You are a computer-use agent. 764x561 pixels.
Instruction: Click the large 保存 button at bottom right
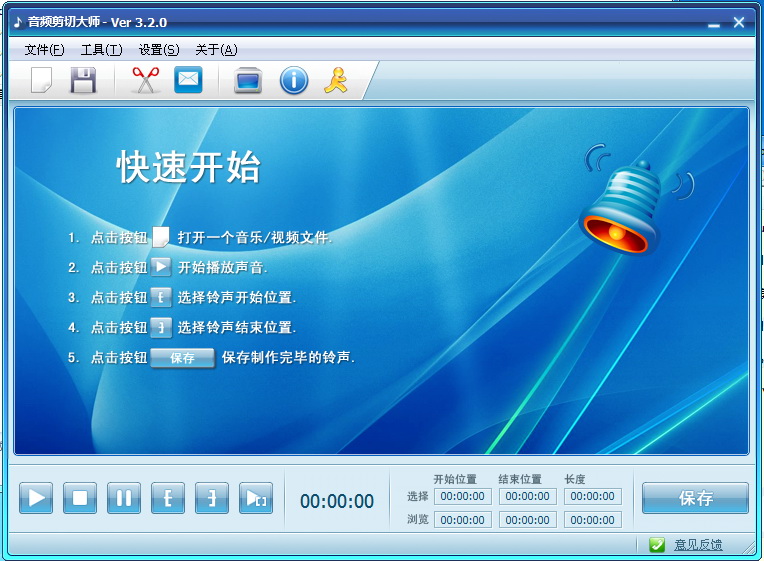tap(695, 498)
